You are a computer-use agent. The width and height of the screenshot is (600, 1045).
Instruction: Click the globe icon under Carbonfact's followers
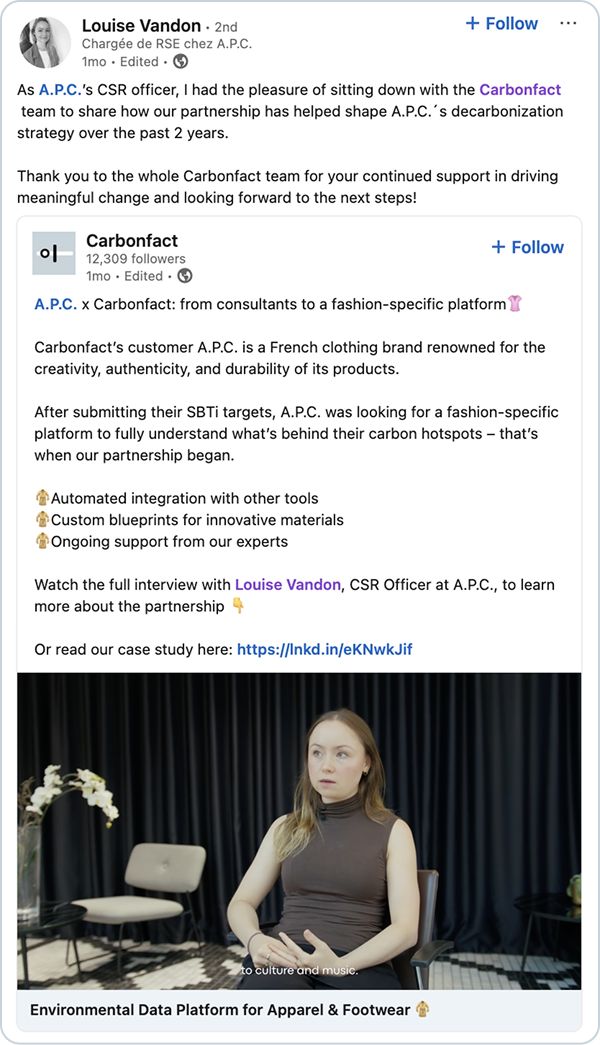[184, 276]
